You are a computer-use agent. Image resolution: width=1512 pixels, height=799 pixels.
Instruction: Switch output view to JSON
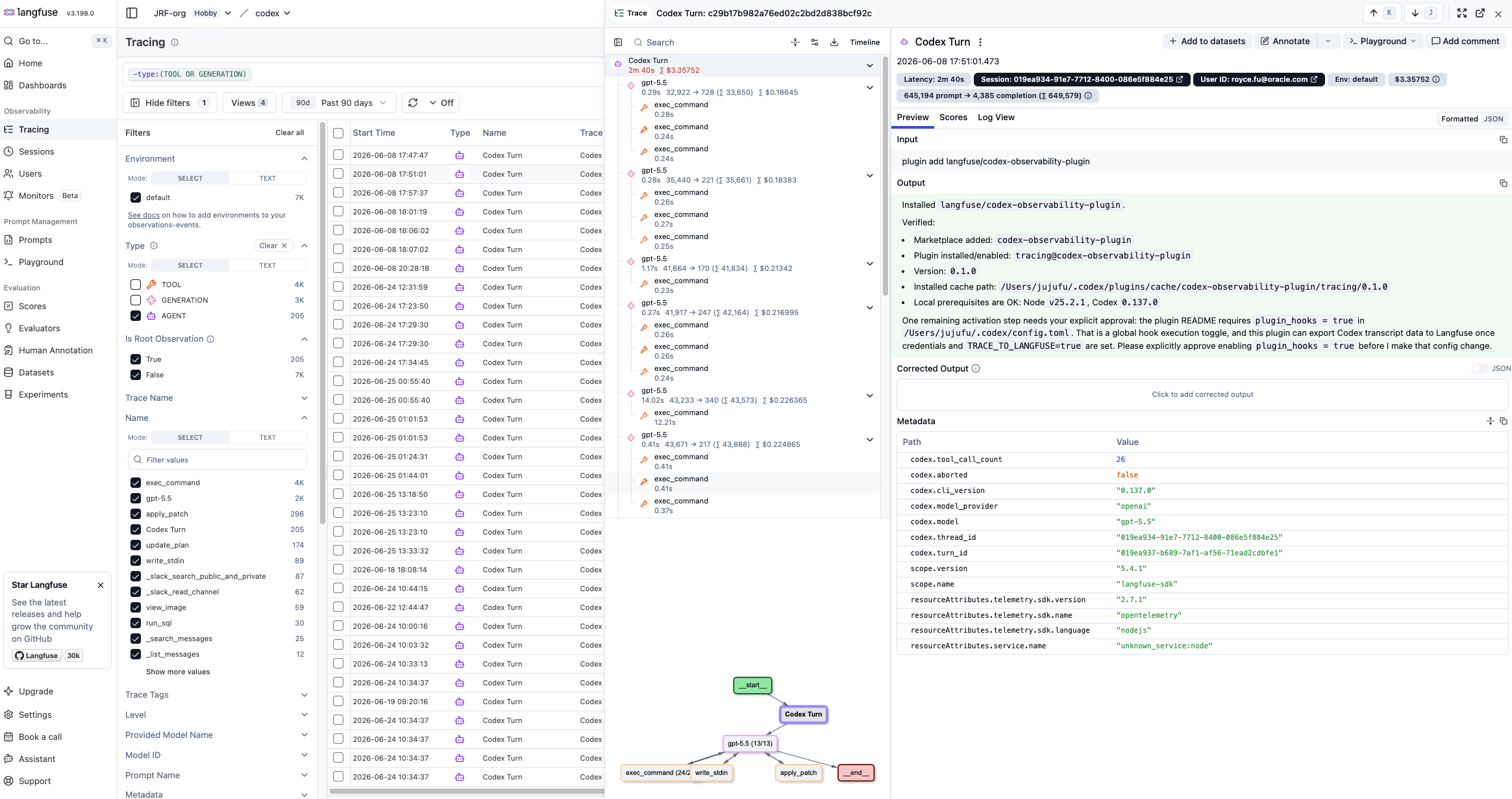click(x=1493, y=119)
